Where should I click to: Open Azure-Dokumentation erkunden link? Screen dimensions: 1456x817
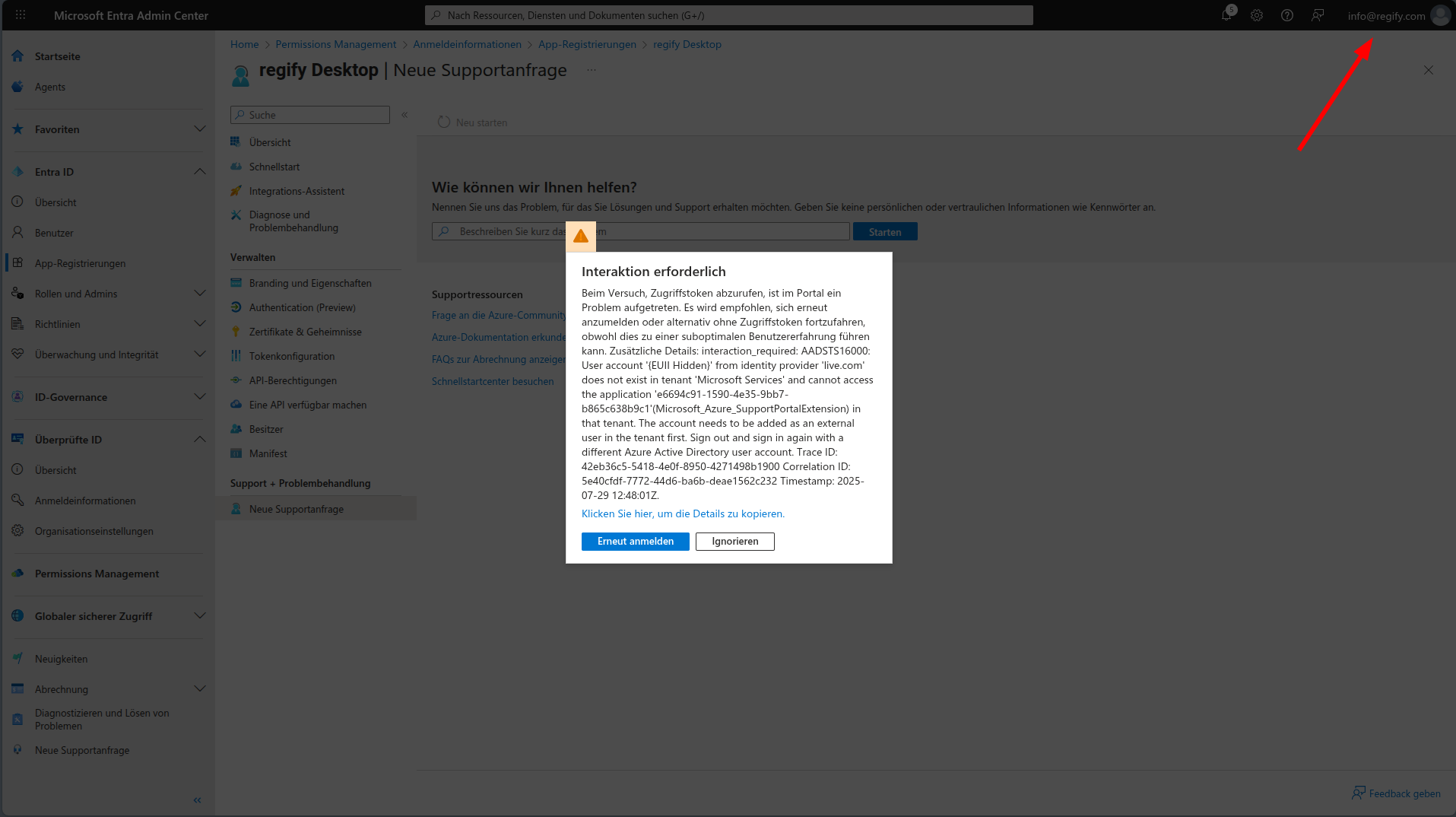[499, 338]
